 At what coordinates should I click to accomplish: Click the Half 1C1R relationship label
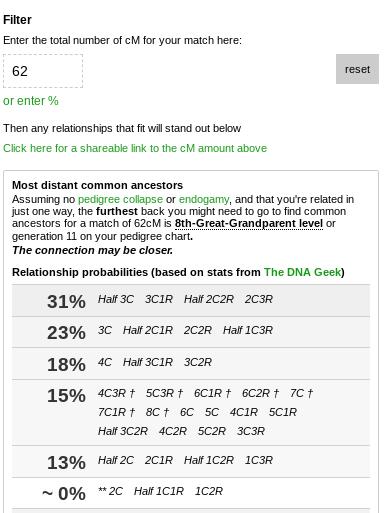159,491
